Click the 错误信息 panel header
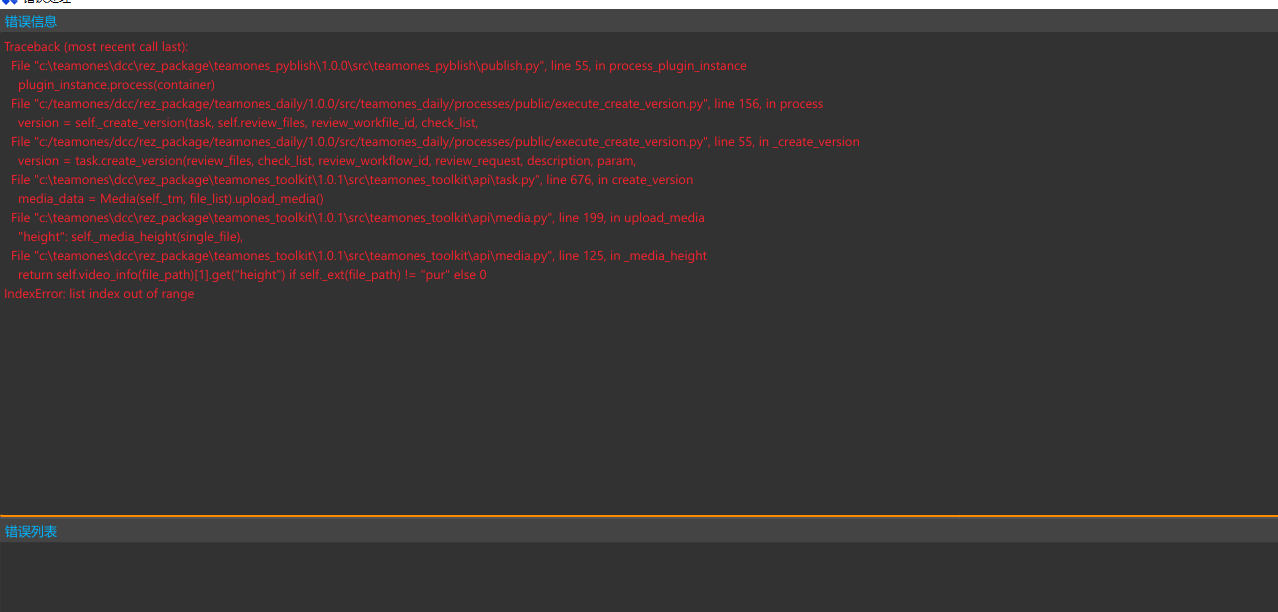Screen dimensions: 1278x612 point(31,21)
